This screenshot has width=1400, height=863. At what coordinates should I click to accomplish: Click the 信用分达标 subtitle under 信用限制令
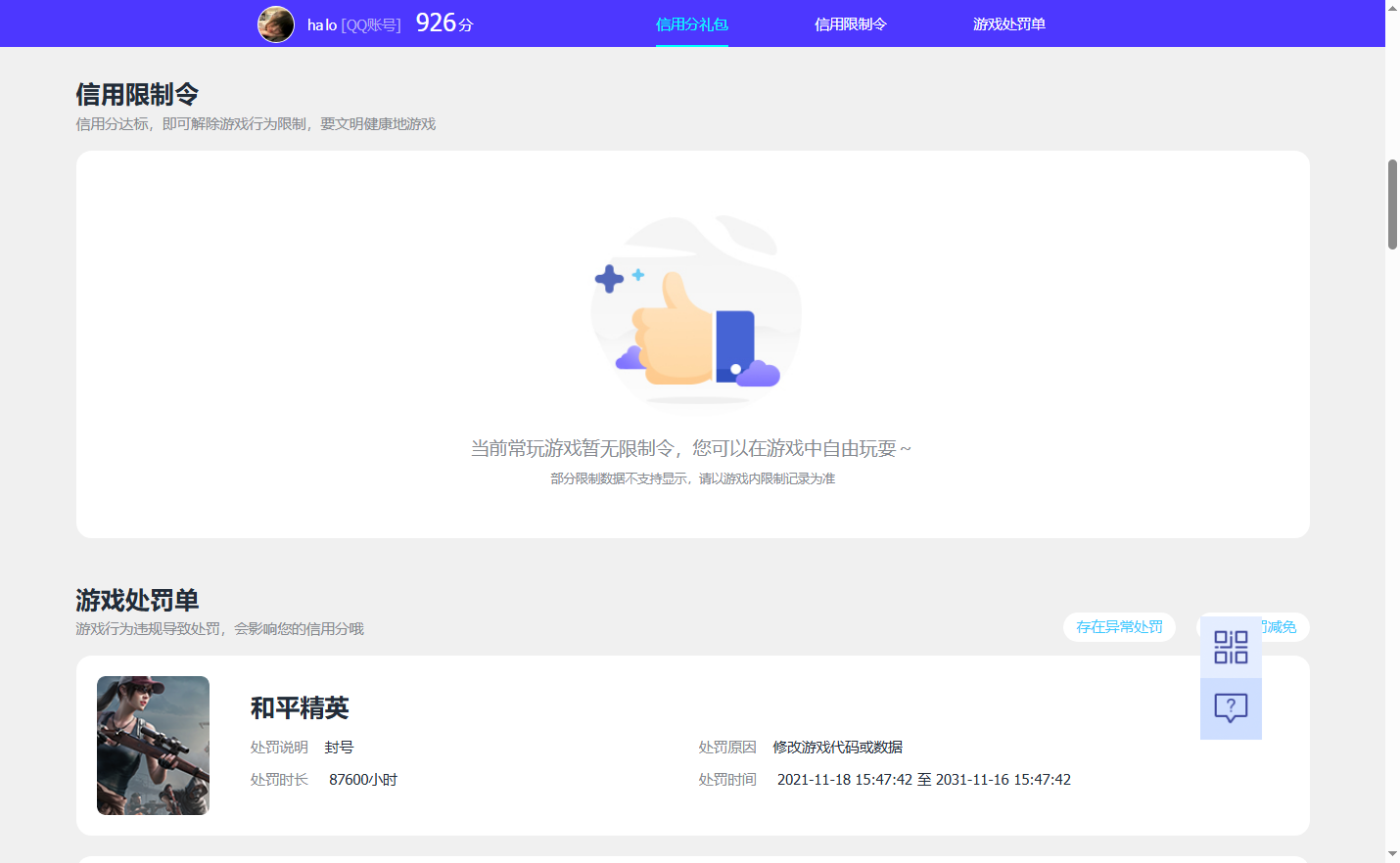click(256, 124)
